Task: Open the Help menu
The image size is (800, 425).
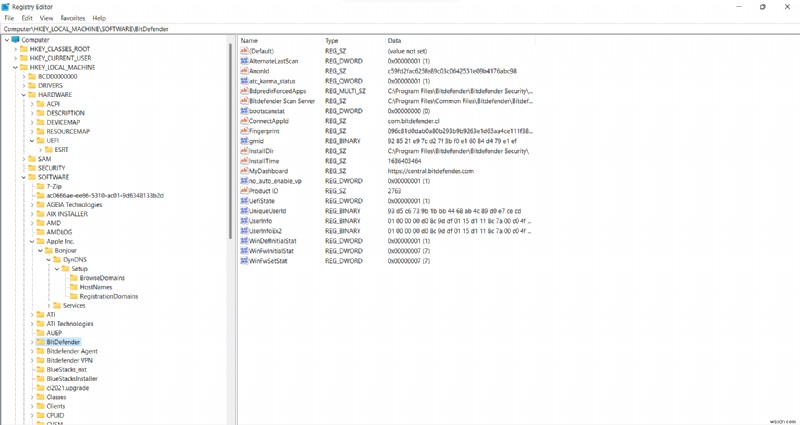Action: click(99, 18)
